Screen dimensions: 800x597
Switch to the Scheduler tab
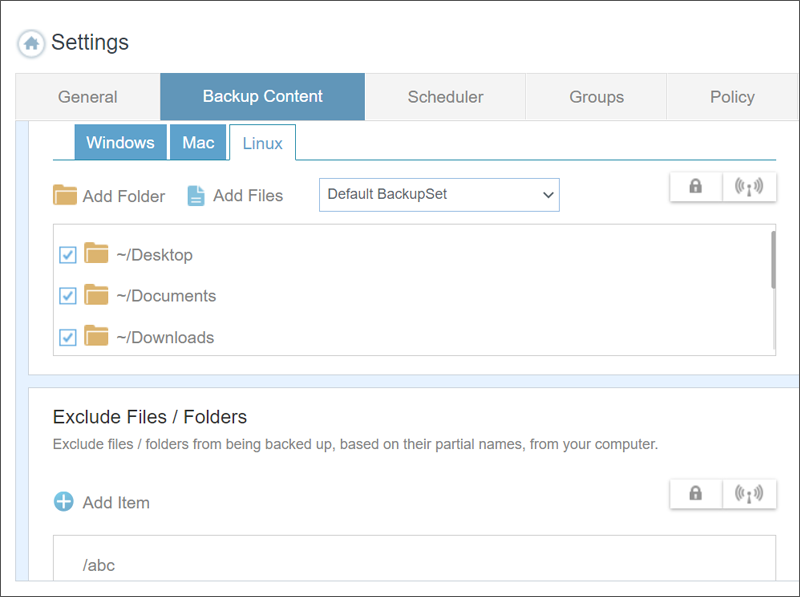445,97
